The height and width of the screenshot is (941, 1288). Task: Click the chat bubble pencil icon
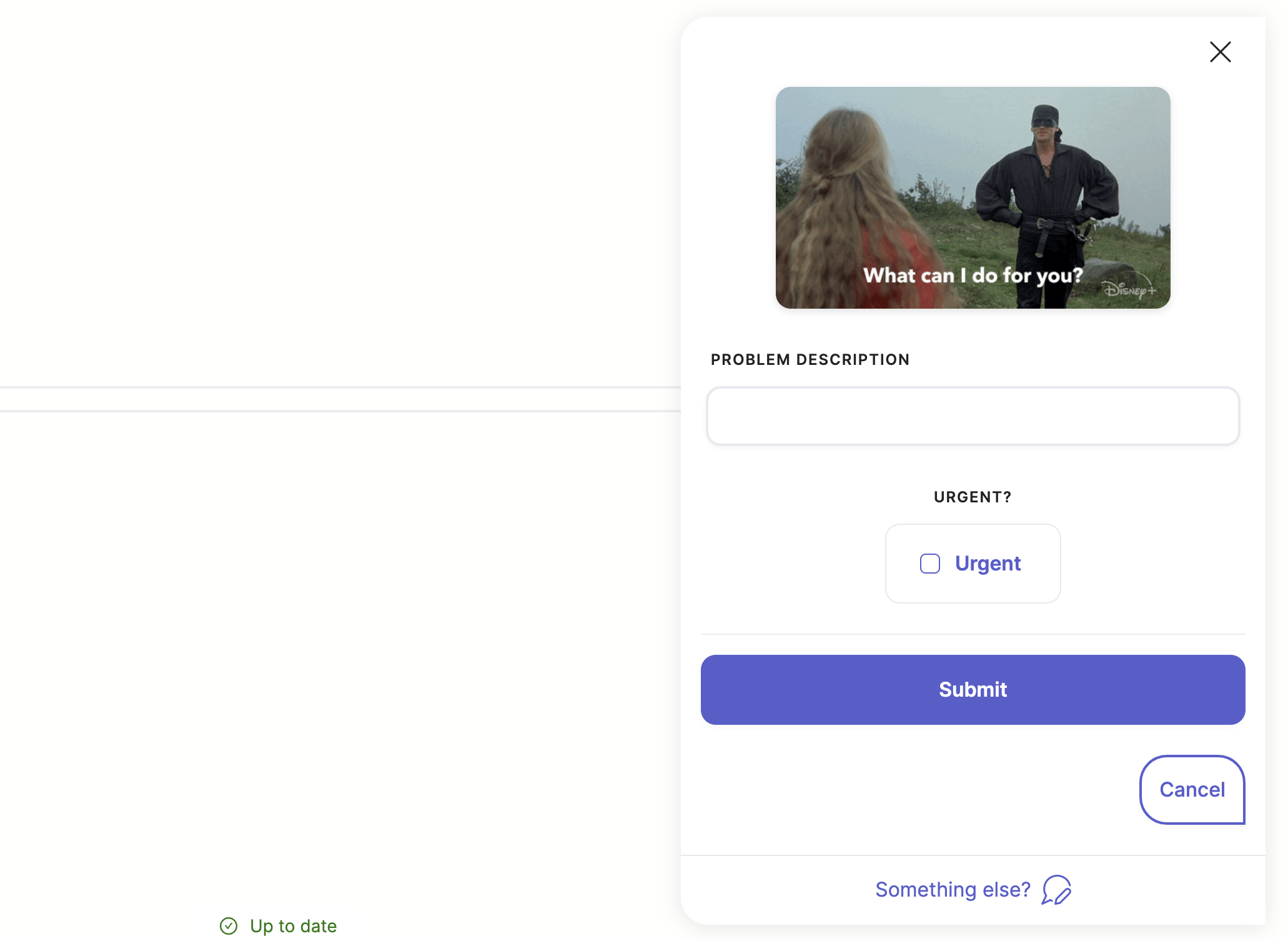(1056, 889)
